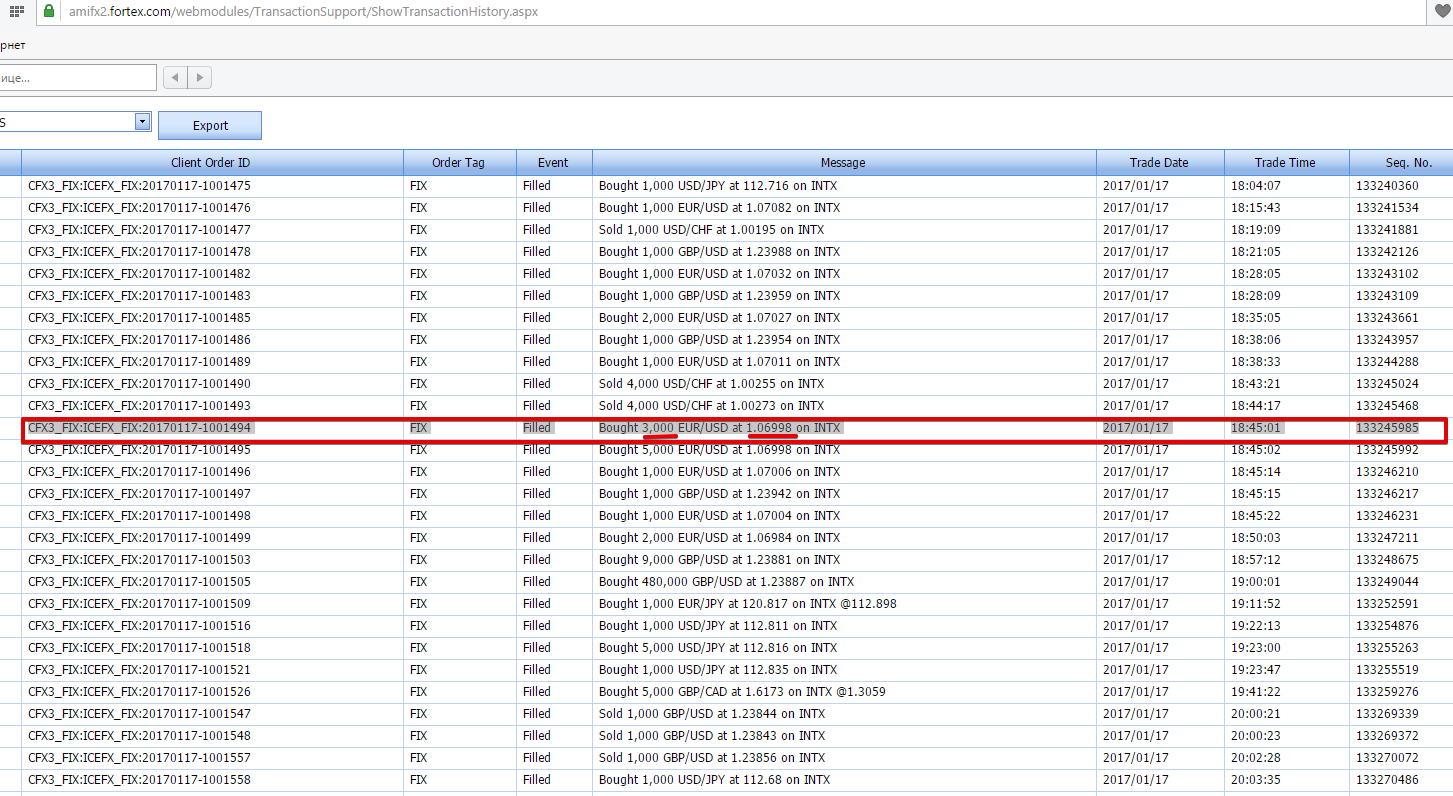Screen dimensions: 1453x796
Task: Click trade time 20:03:35
Action: click(1256, 780)
